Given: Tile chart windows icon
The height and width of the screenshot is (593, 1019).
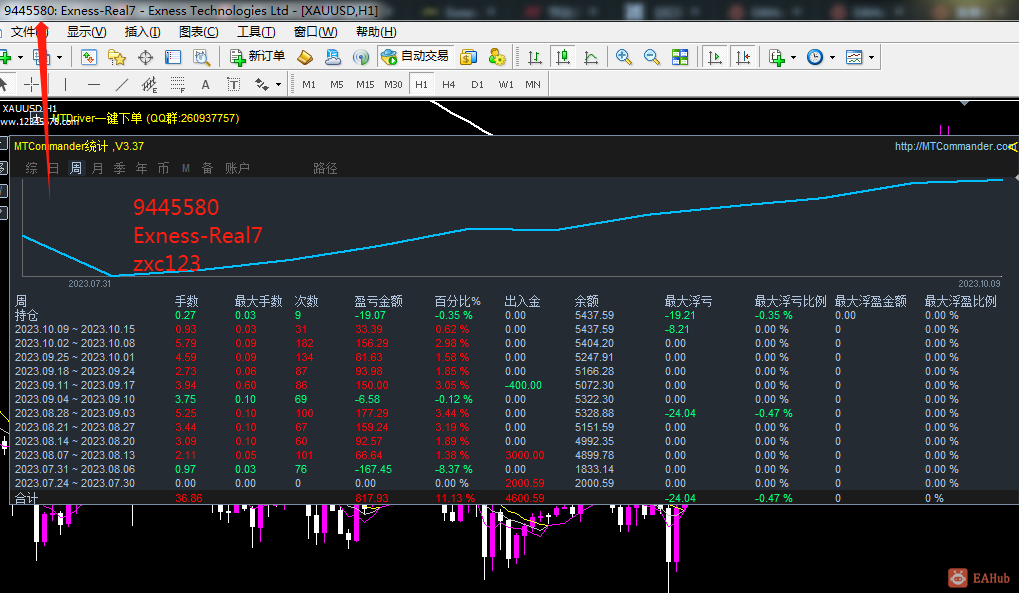Looking at the screenshot, I should tap(680, 57).
